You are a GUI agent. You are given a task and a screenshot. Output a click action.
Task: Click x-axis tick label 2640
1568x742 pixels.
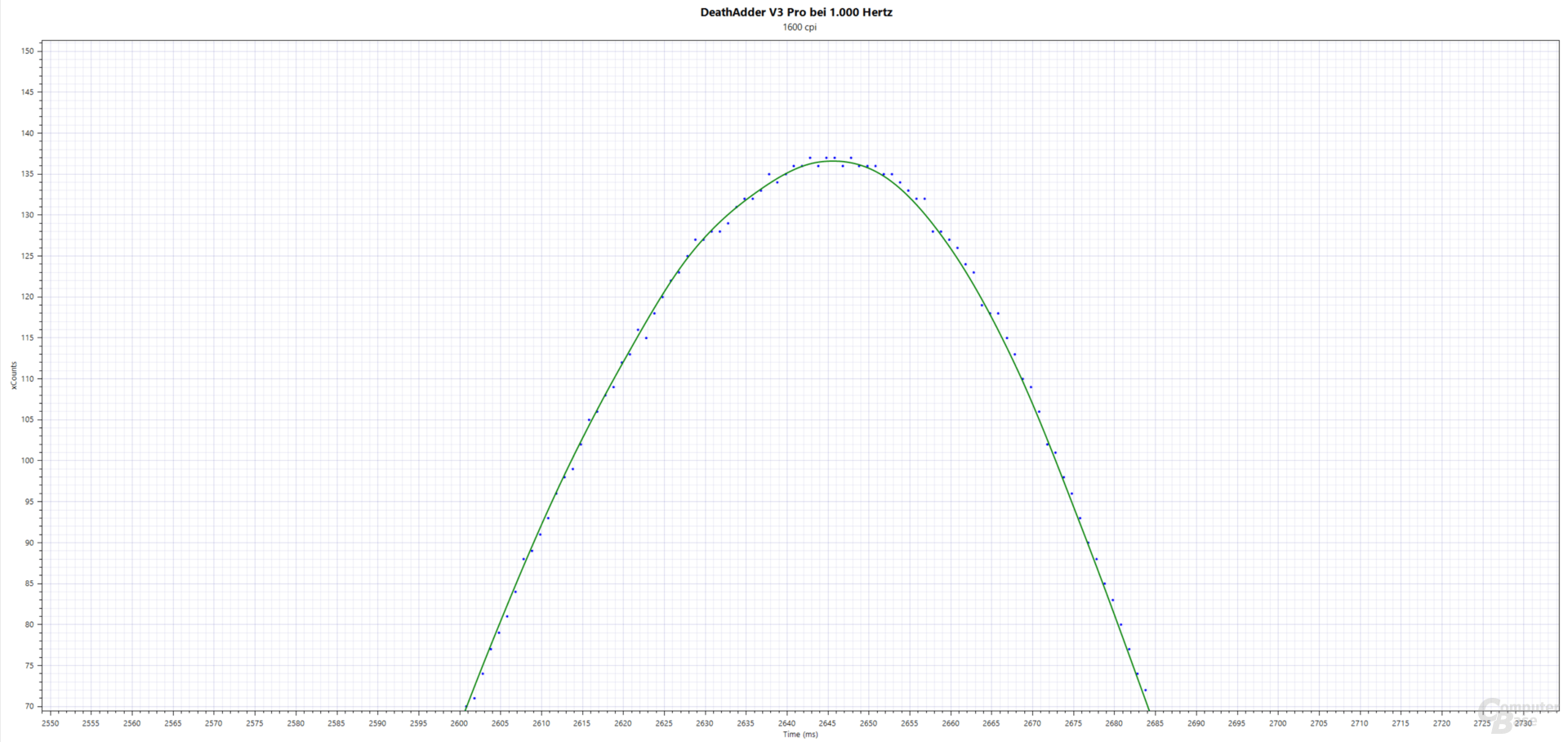[x=786, y=723]
